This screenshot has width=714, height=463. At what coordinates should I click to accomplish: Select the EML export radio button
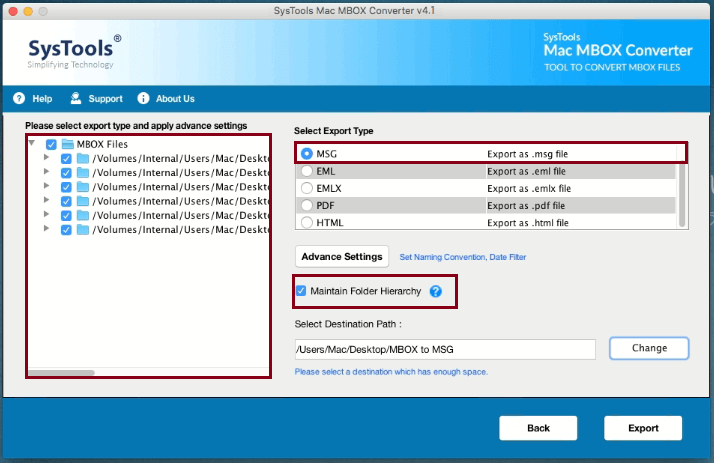pos(307,171)
